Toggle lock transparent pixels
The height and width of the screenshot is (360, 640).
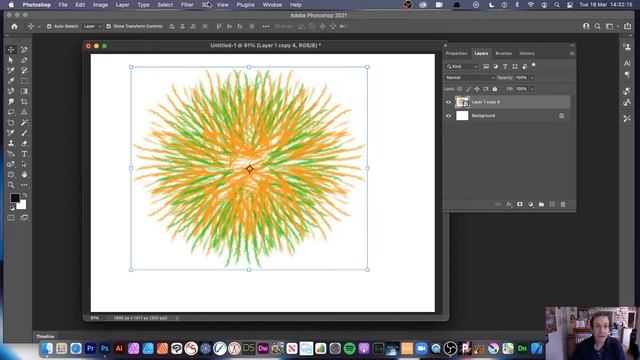coord(460,89)
